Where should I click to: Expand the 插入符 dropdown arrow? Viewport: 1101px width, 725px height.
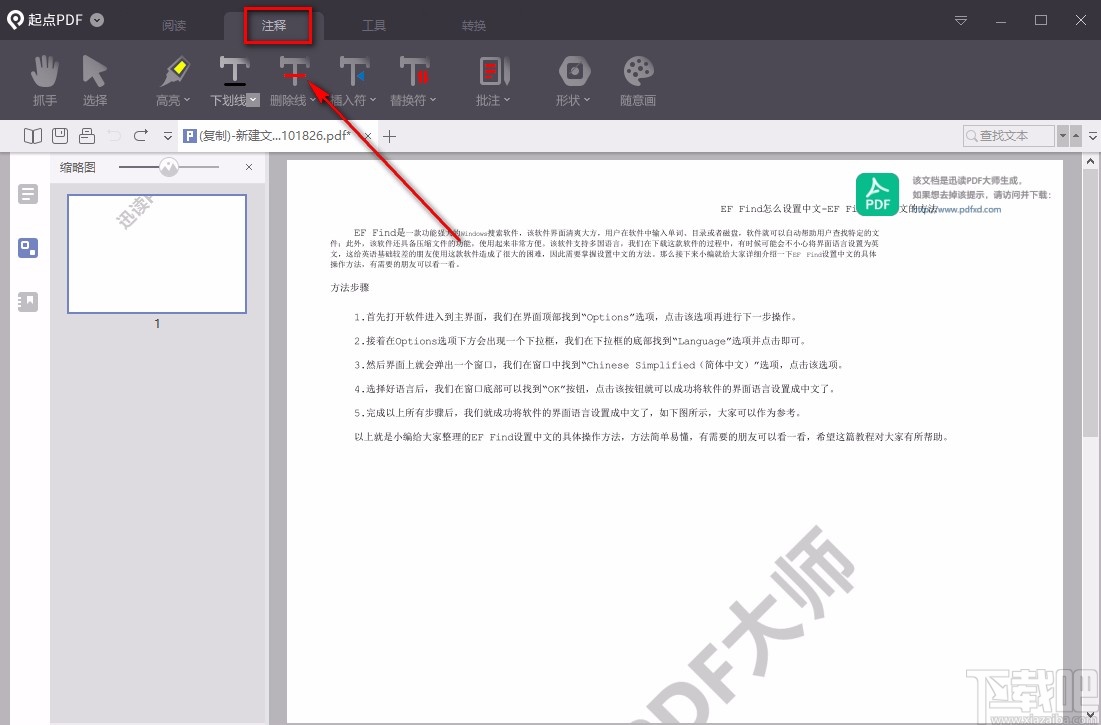coord(373,100)
